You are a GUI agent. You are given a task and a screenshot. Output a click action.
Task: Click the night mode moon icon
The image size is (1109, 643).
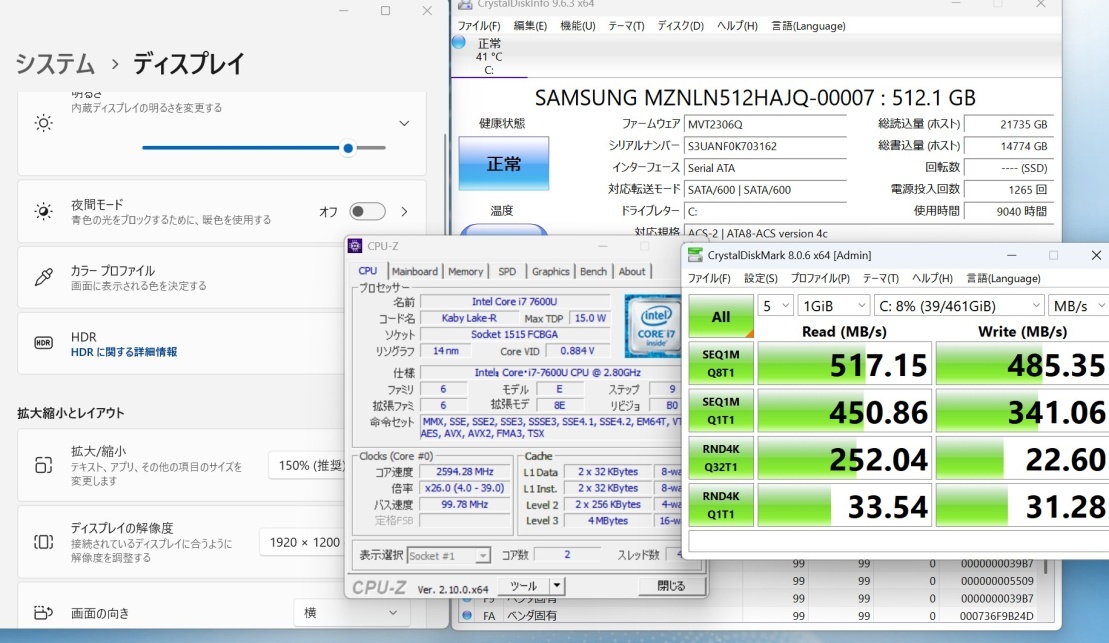(x=43, y=211)
